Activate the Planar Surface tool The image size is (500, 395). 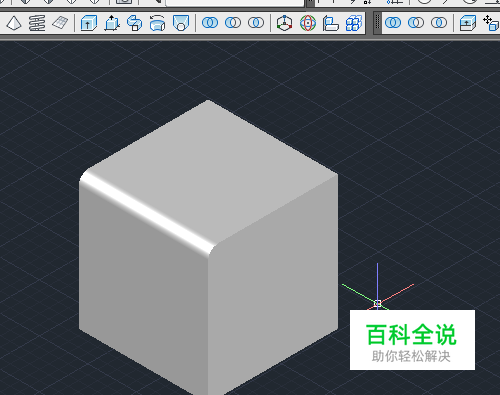coord(60,23)
